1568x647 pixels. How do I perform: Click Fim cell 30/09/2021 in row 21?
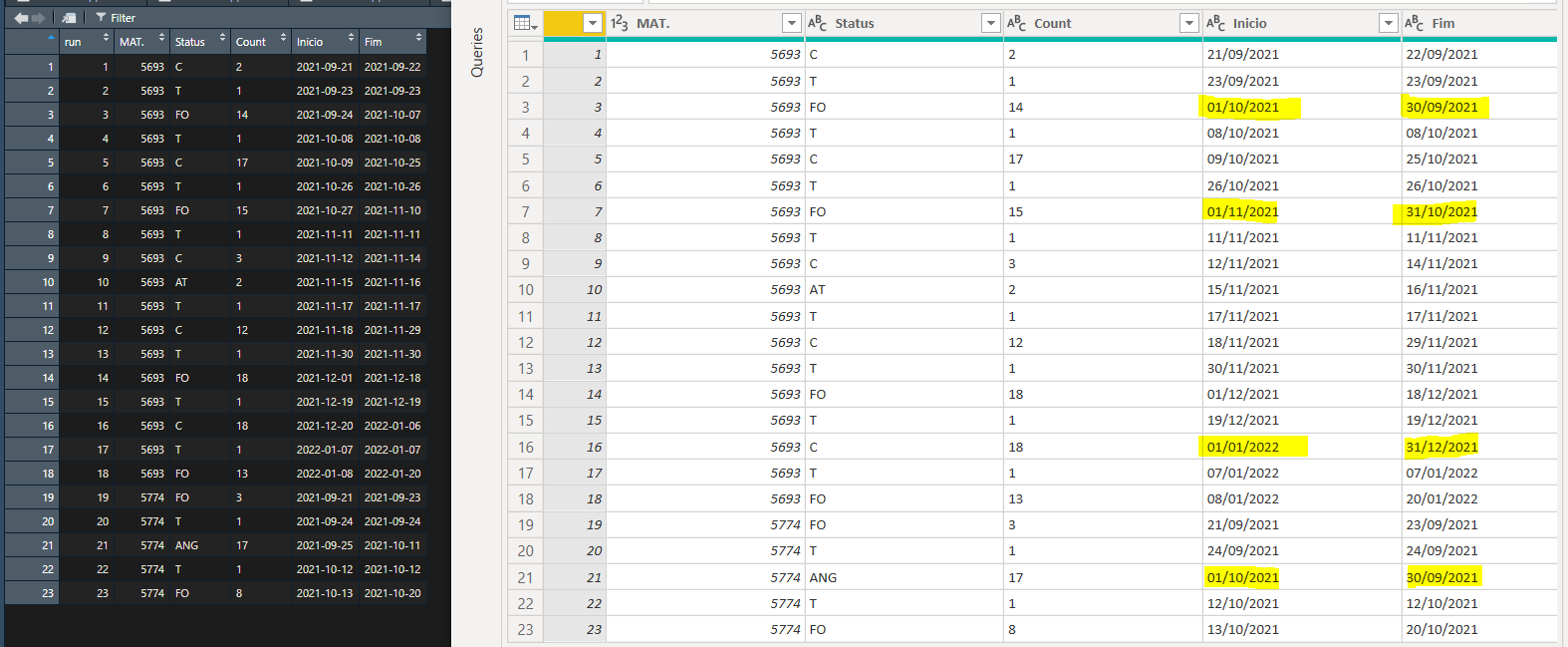coord(1479,577)
